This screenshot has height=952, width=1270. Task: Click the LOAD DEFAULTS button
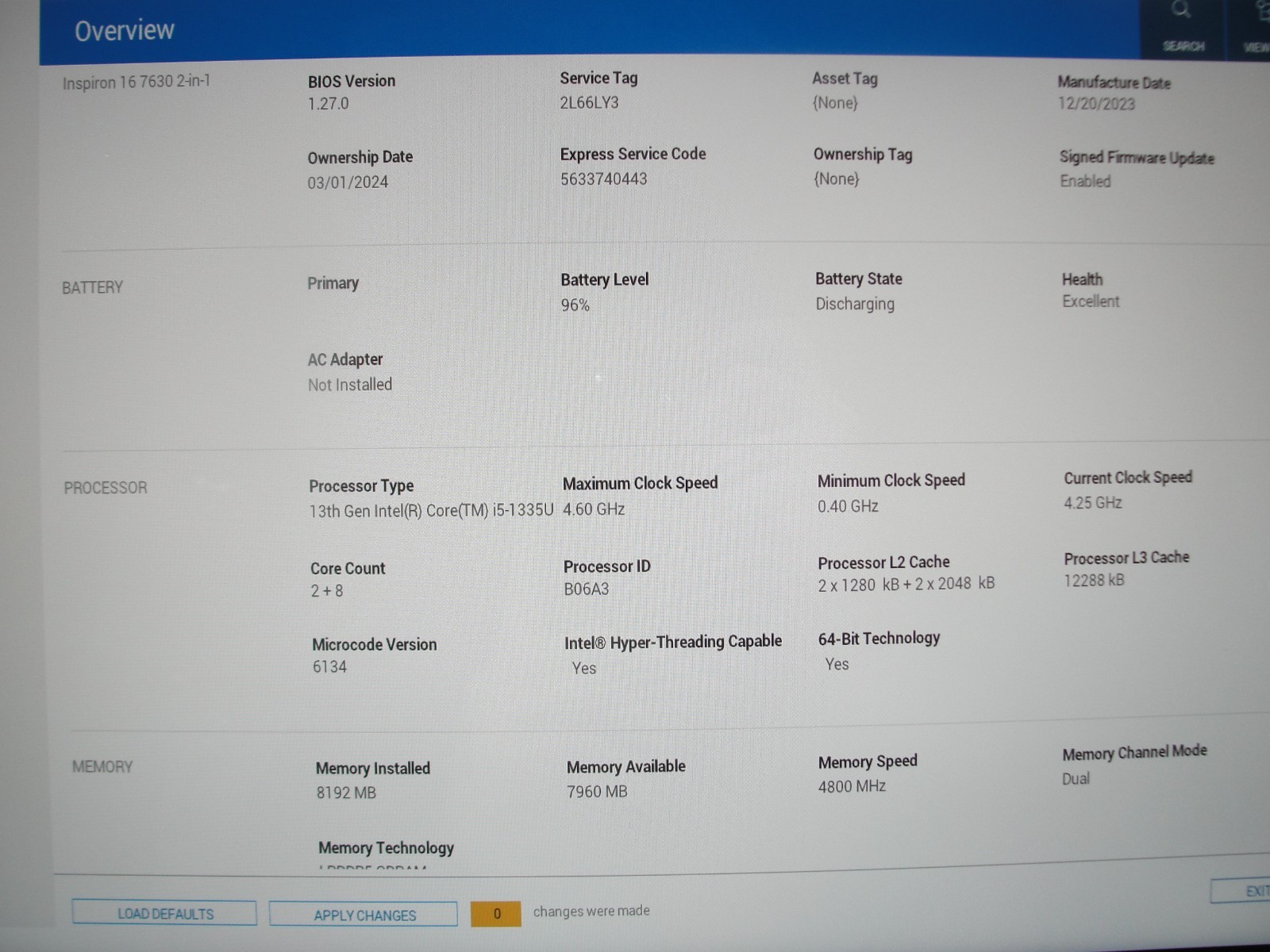[165, 913]
